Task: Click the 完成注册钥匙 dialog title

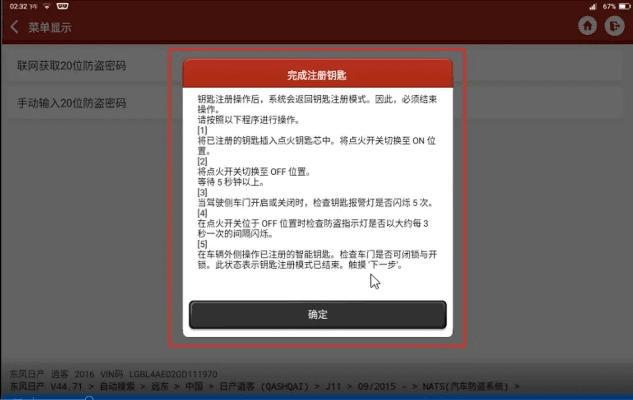Action: coord(317,75)
